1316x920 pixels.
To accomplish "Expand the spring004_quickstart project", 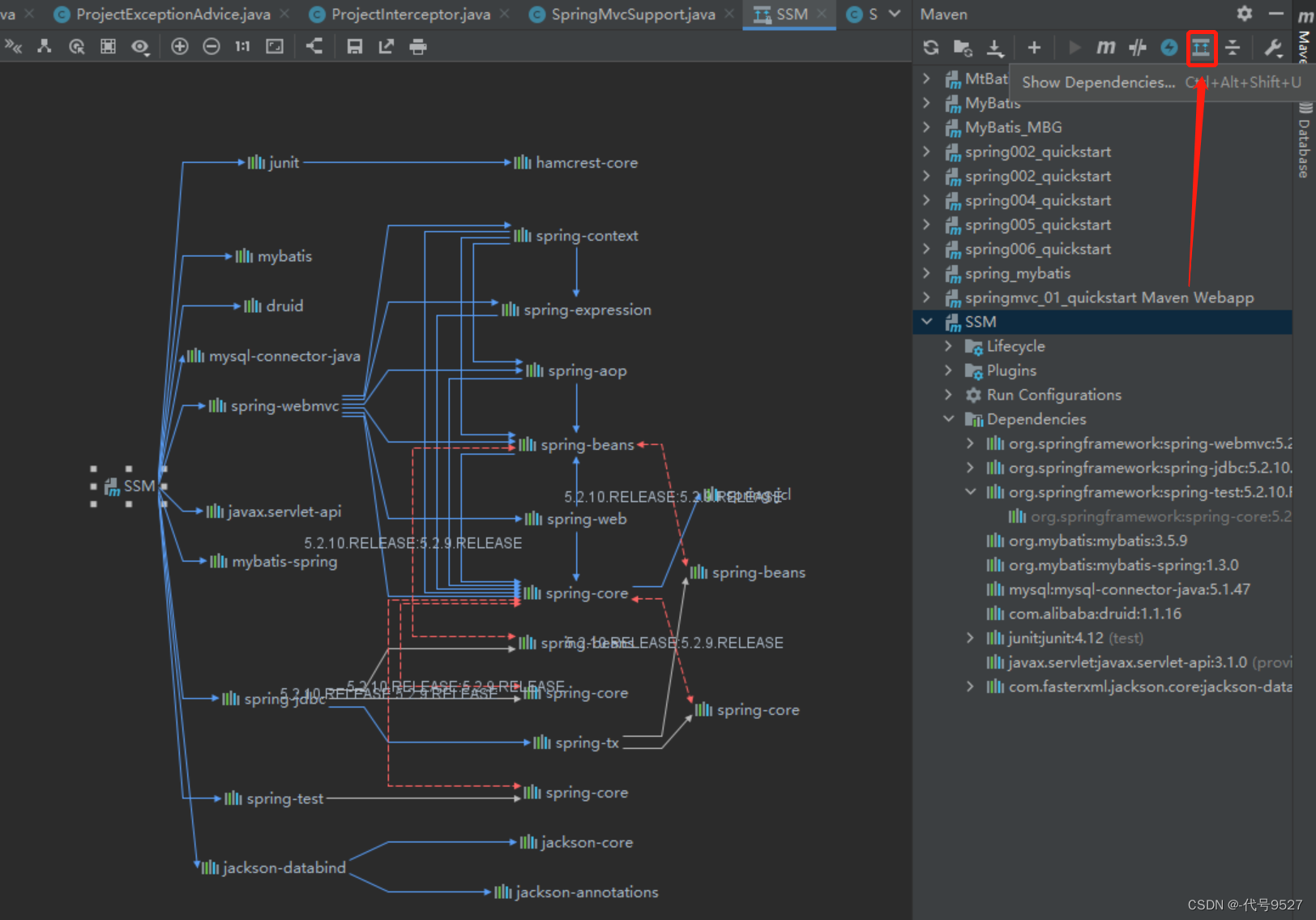I will coord(927,200).
